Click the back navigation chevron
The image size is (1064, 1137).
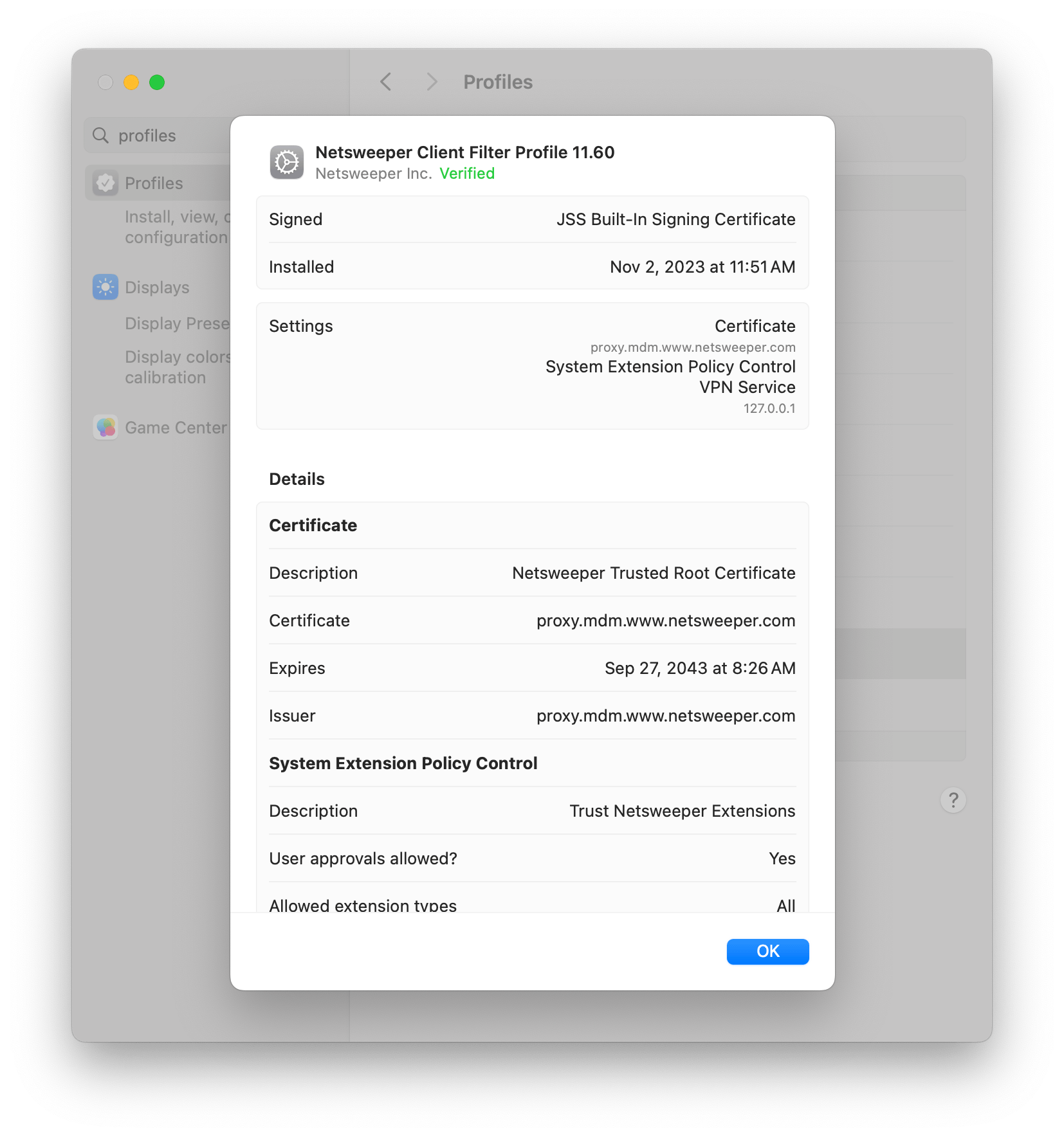tap(385, 82)
